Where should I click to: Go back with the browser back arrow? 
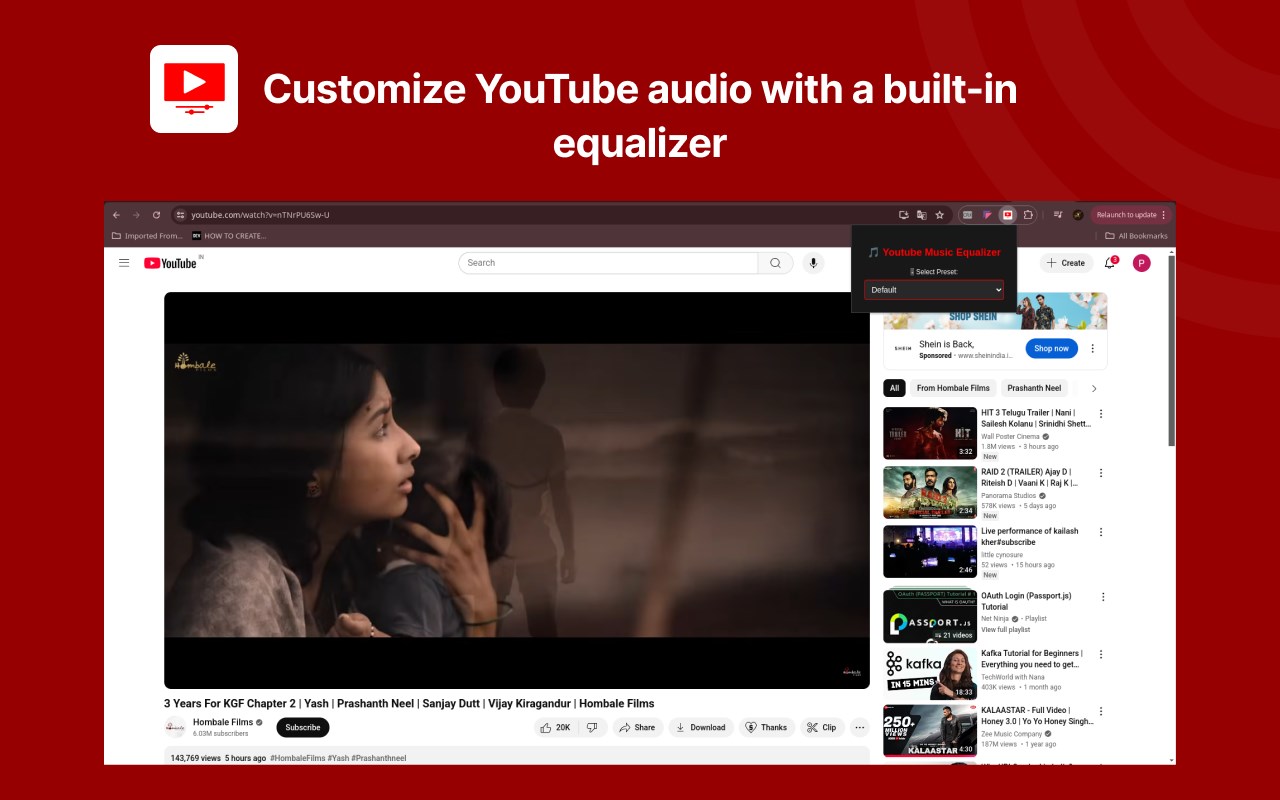[116, 215]
